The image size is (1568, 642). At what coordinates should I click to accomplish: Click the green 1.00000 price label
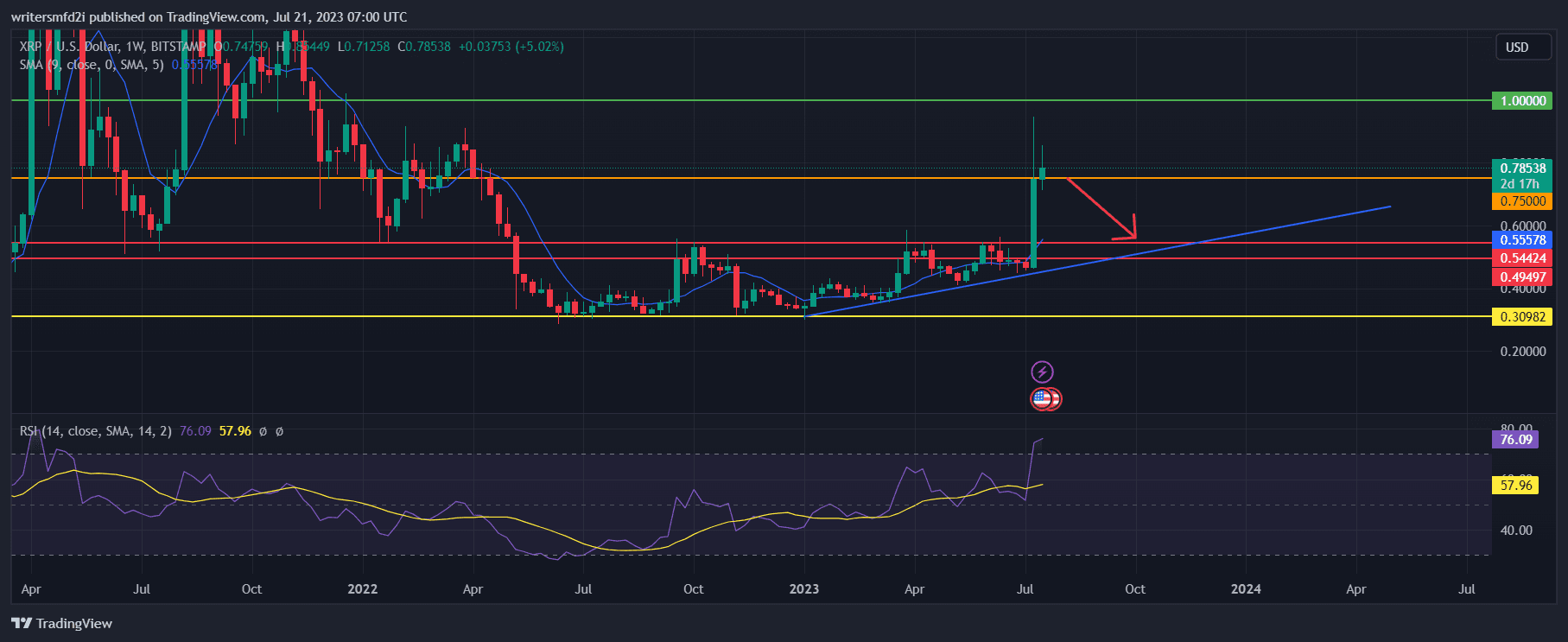point(1521,101)
